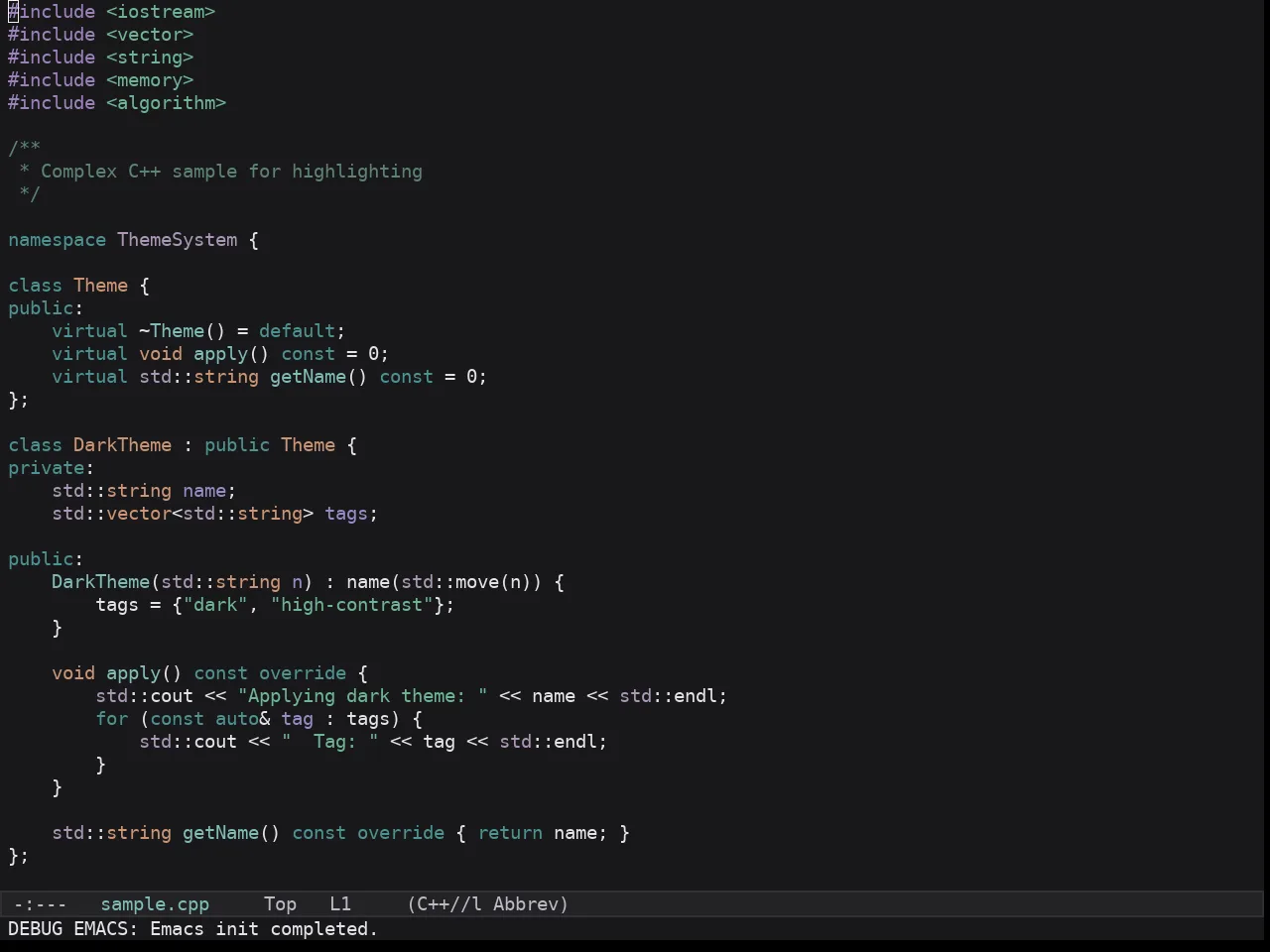The height and width of the screenshot is (952, 1270).
Task: Click the comment 'Complex C++ sample for highlighting'
Action: tap(231, 172)
